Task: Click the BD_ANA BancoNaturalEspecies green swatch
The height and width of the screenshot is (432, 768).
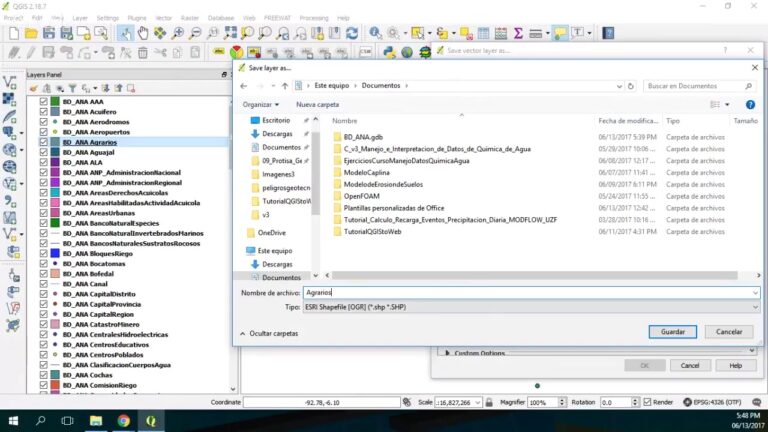Action: (55, 223)
